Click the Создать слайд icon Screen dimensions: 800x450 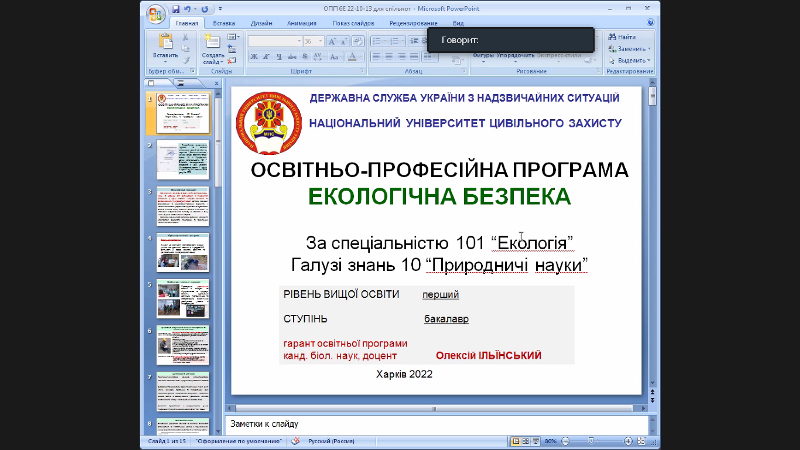click(212, 42)
